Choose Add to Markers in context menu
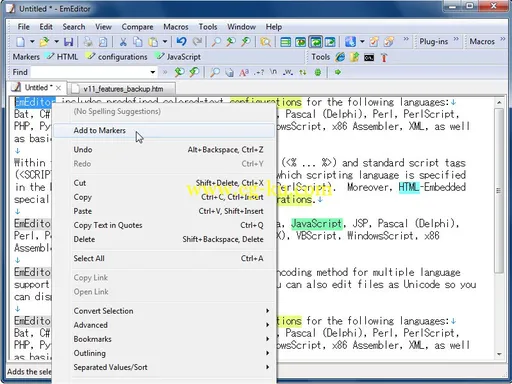Viewport: 512px width, 384px height. (164, 131)
